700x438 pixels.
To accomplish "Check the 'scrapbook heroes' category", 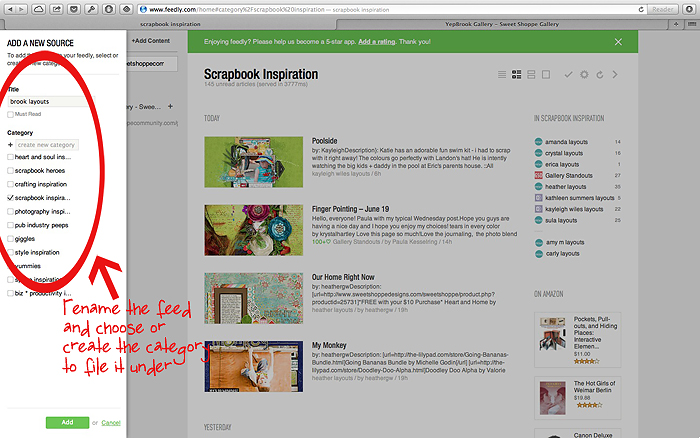I will tap(10, 171).
